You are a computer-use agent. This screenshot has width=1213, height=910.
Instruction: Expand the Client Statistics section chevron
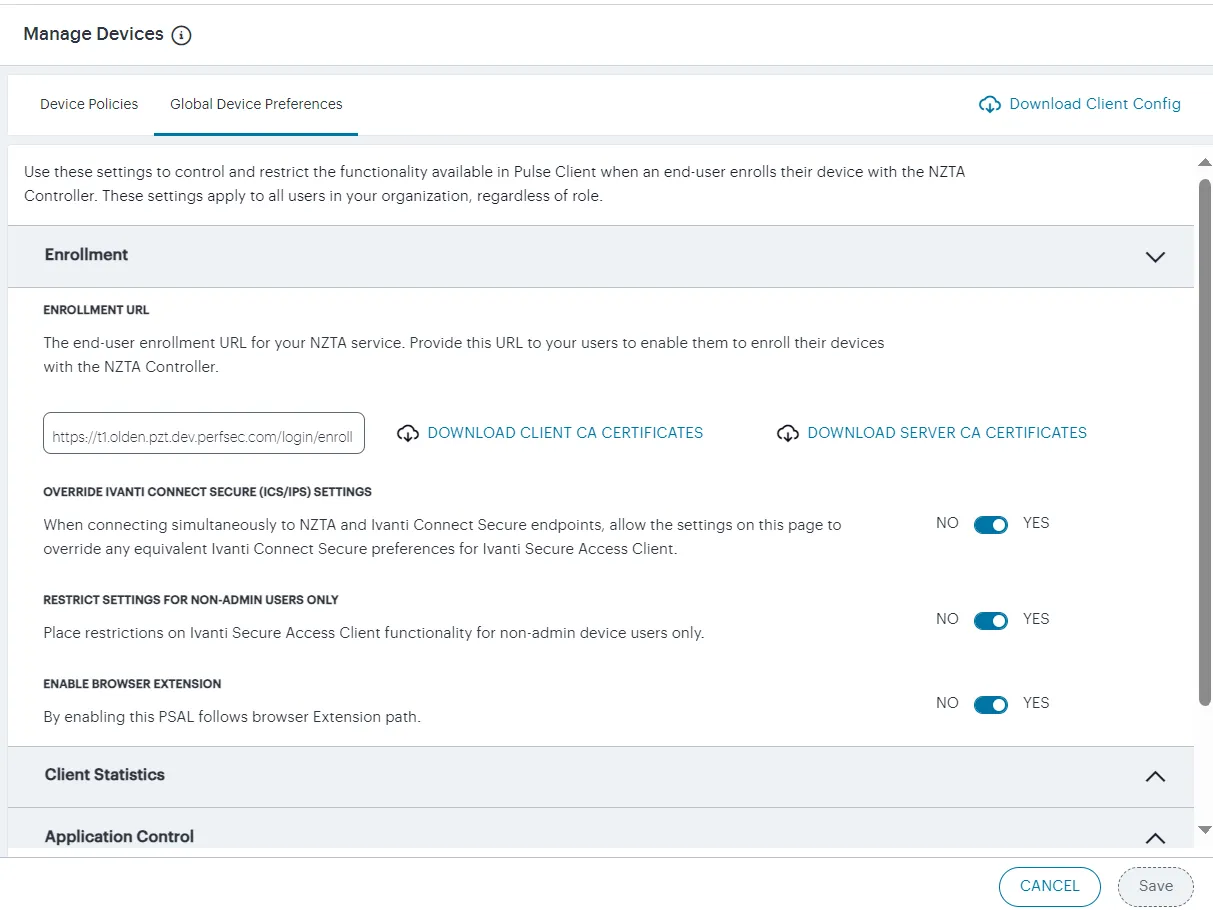click(x=1155, y=776)
